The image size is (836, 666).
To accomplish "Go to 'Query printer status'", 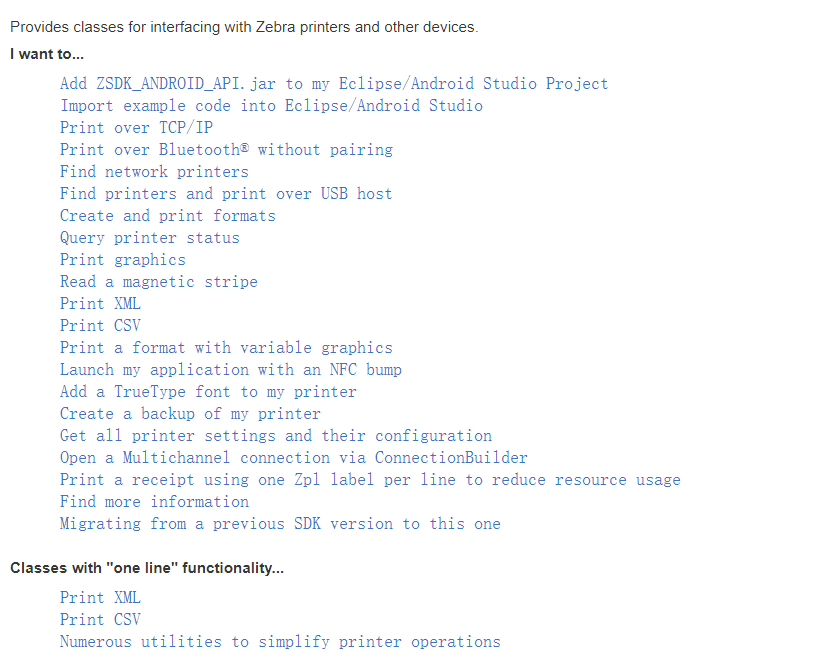I will pyautogui.click(x=150, y=238).
